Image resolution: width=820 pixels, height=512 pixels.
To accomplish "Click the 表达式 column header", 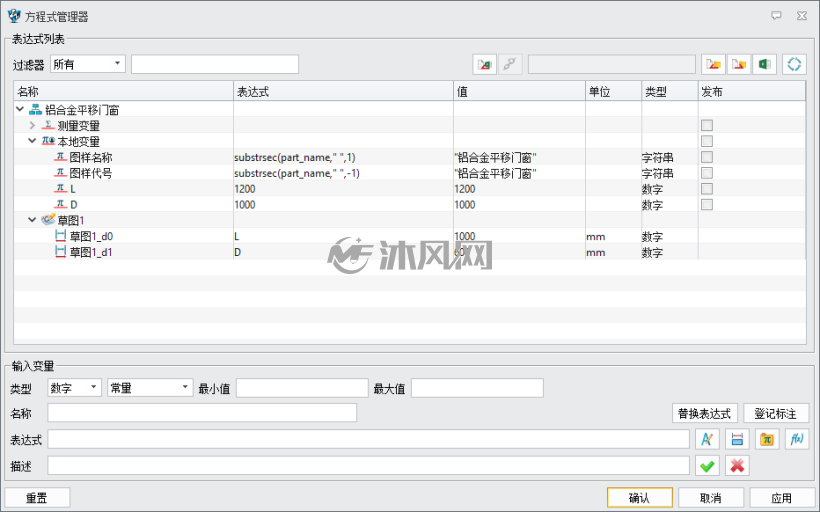I will click(x=344, y=92).
